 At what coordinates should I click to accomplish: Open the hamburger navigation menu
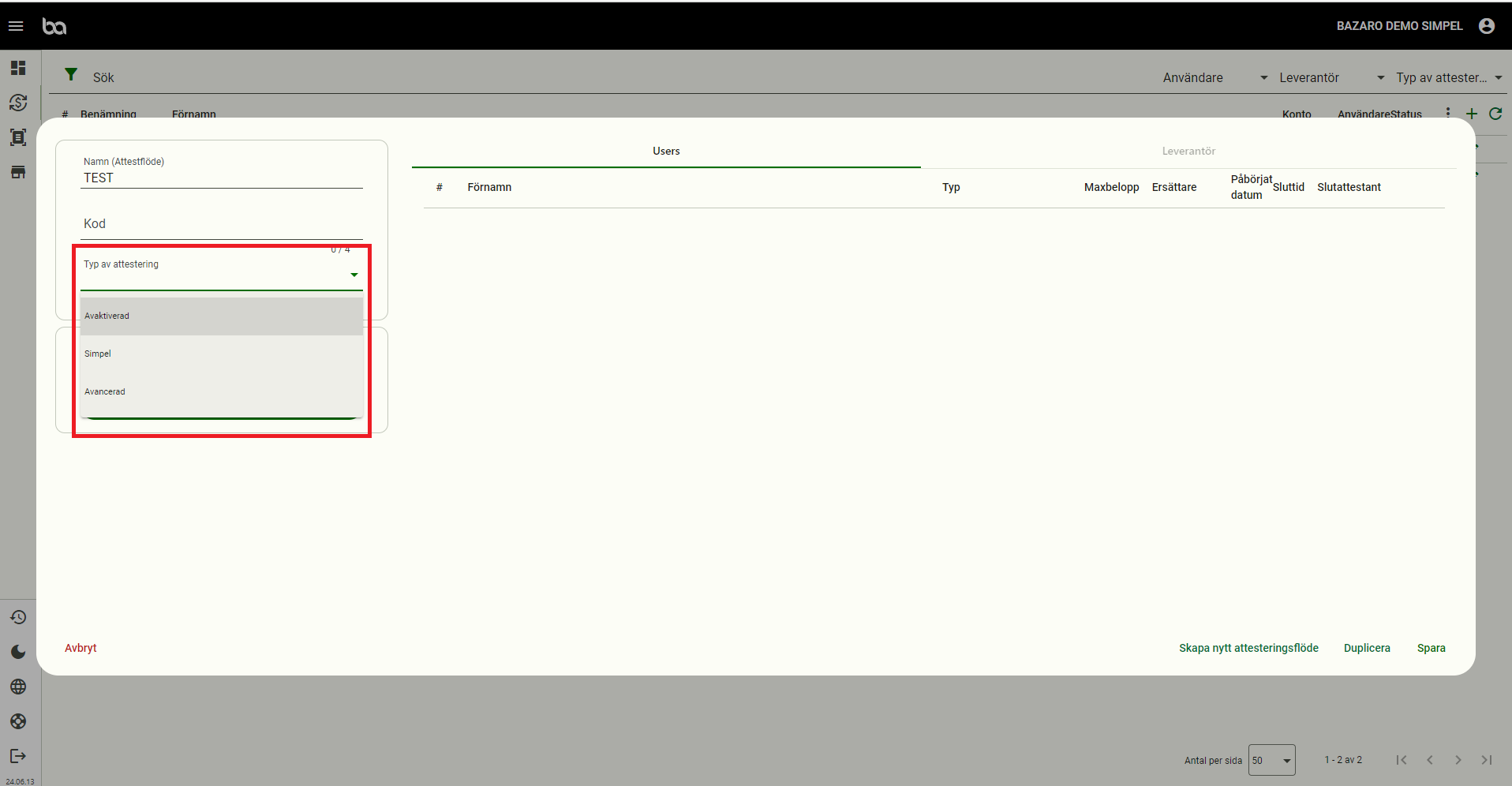point(16,26)
